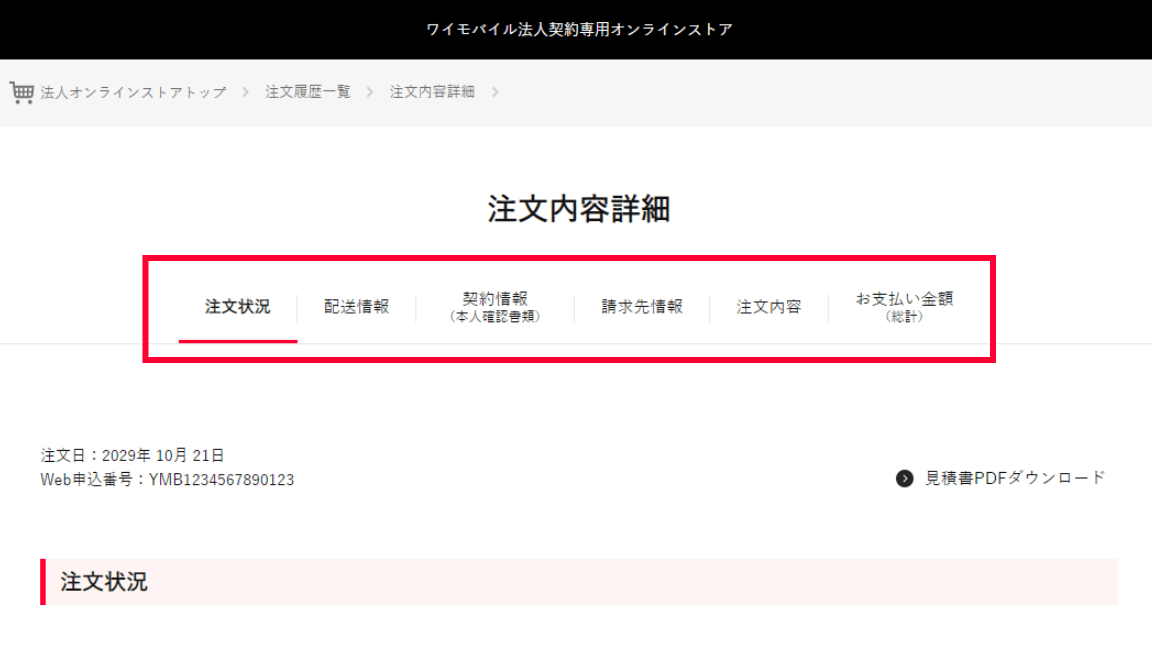This screenshot has height=648, width=1152.
Task: Click the ワイモバイル法人契約専用オンラインストア header title
Action: [579, 29]
